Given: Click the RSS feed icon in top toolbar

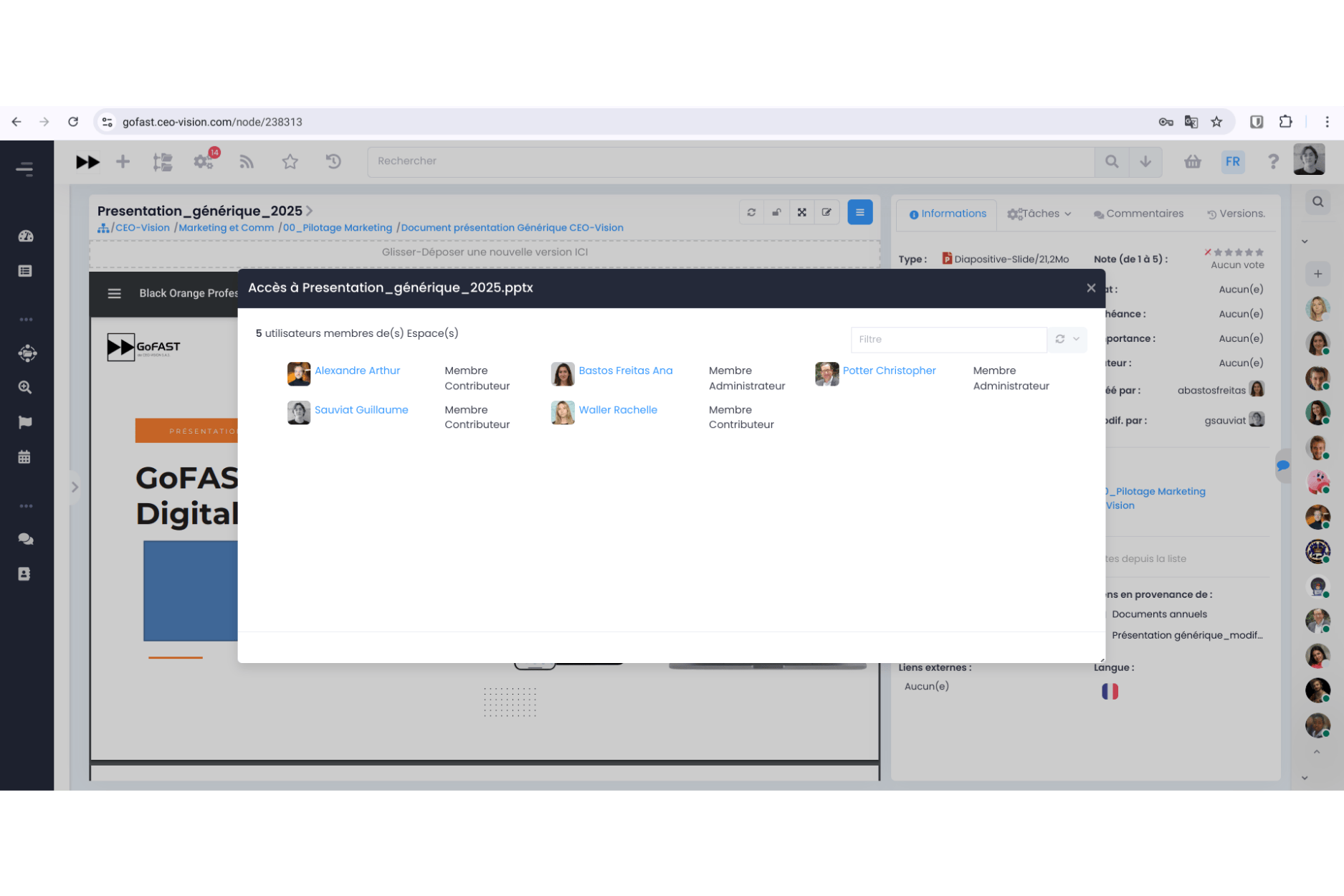Looking at the screenshot, I should 247,162.
